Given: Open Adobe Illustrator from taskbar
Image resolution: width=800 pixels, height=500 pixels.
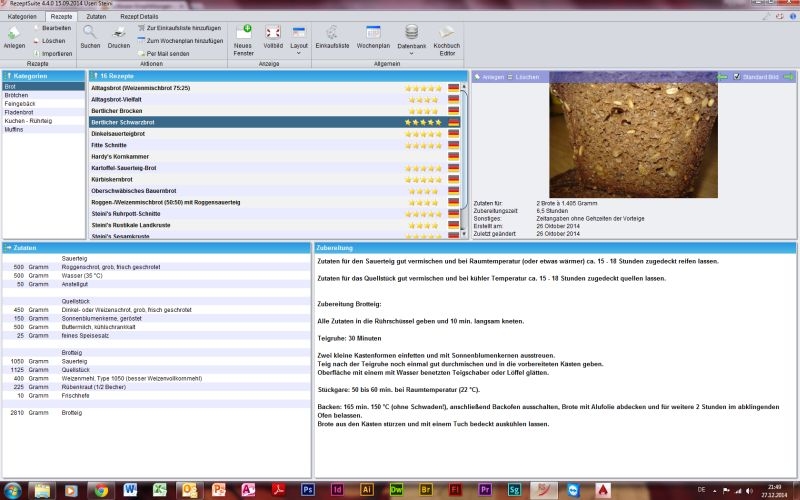Looking at the screenshot, I should click(x=366, y=491).
